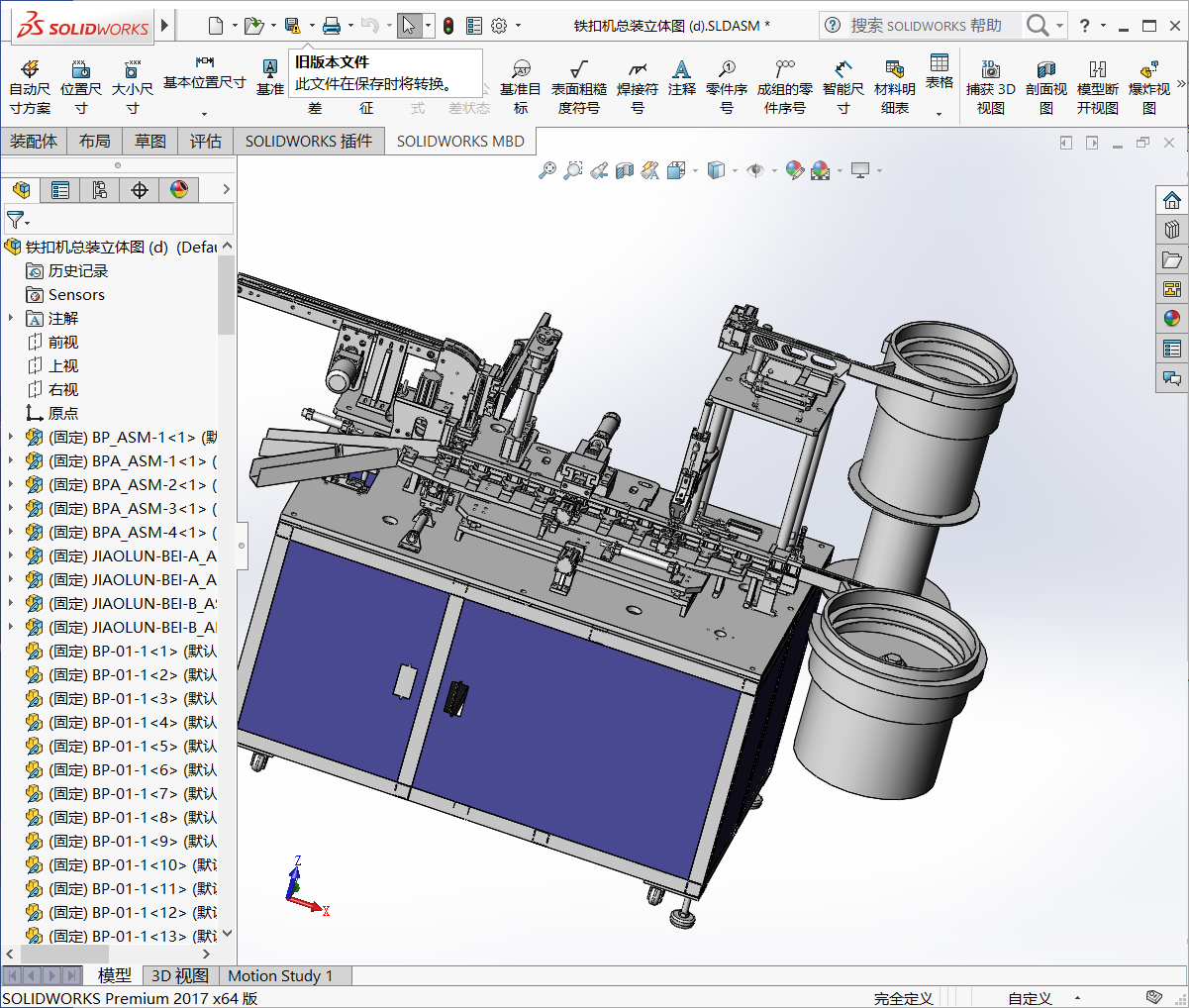Screen dimensions: 1189x1008
Task: Insert a 焊接符号 weld symbol
Action: pos(638,84)
